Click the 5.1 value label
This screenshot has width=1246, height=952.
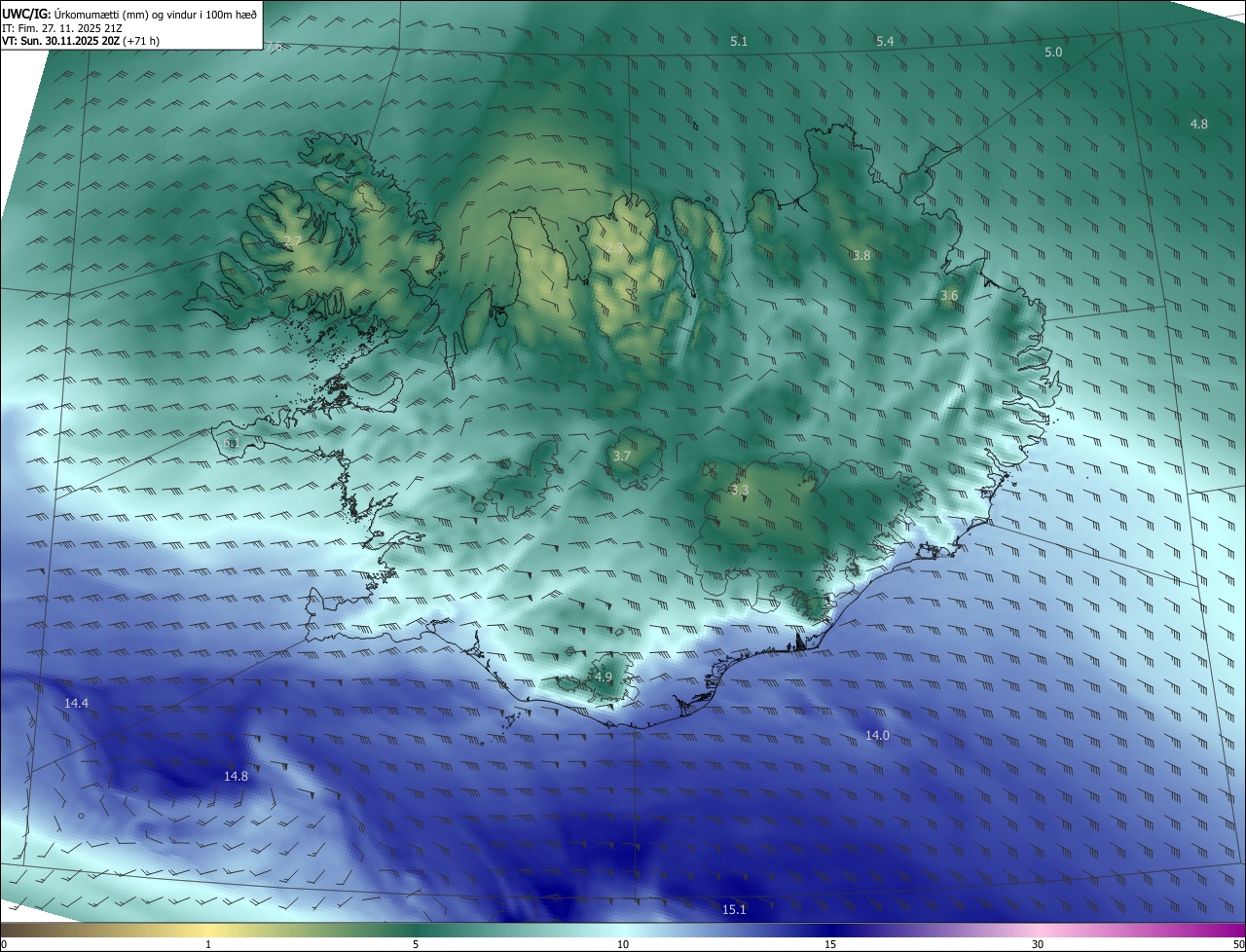(x=739, y=41)
